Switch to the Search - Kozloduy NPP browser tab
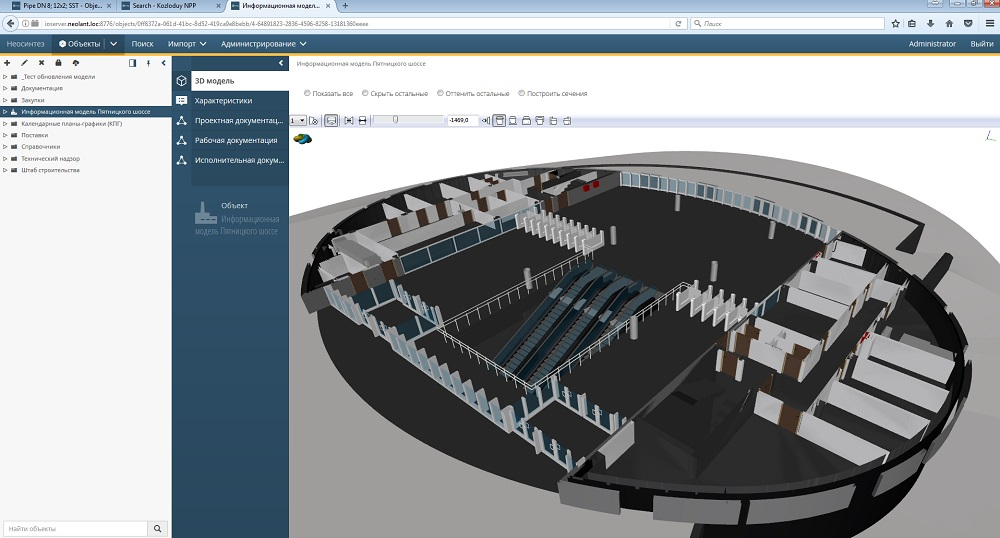Image resolution: width=1000 pixels, height=538 pixels. click(x=170, y=6)
